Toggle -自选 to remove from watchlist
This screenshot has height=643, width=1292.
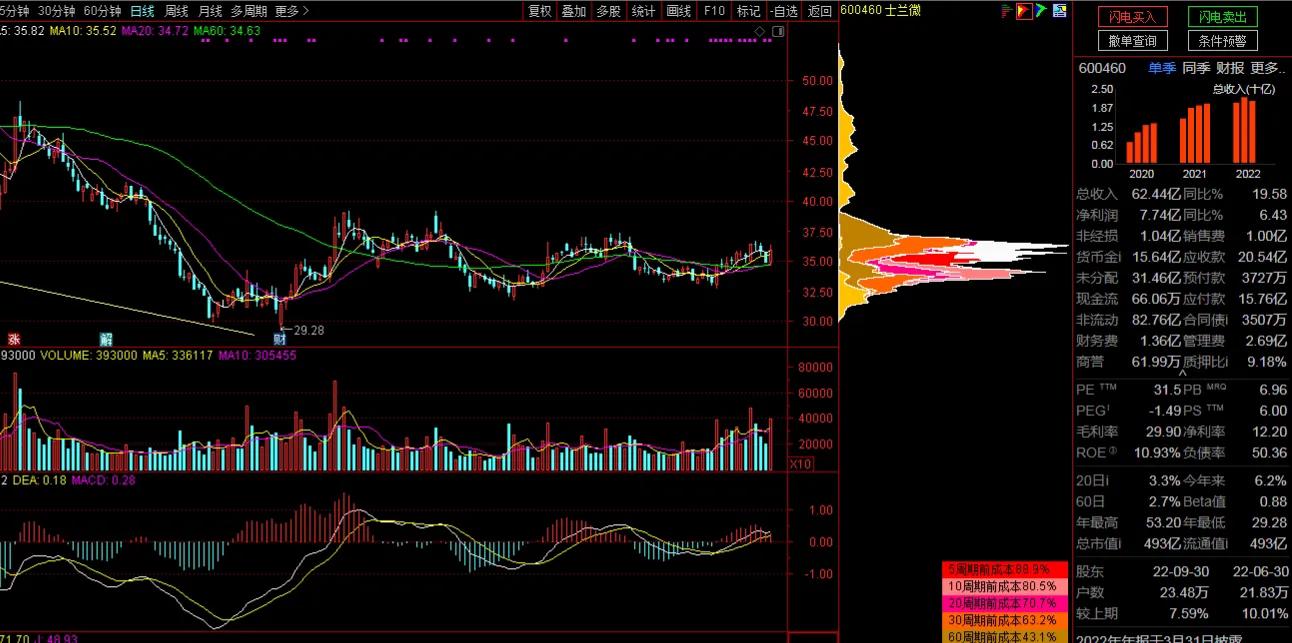tap(784, 11)
